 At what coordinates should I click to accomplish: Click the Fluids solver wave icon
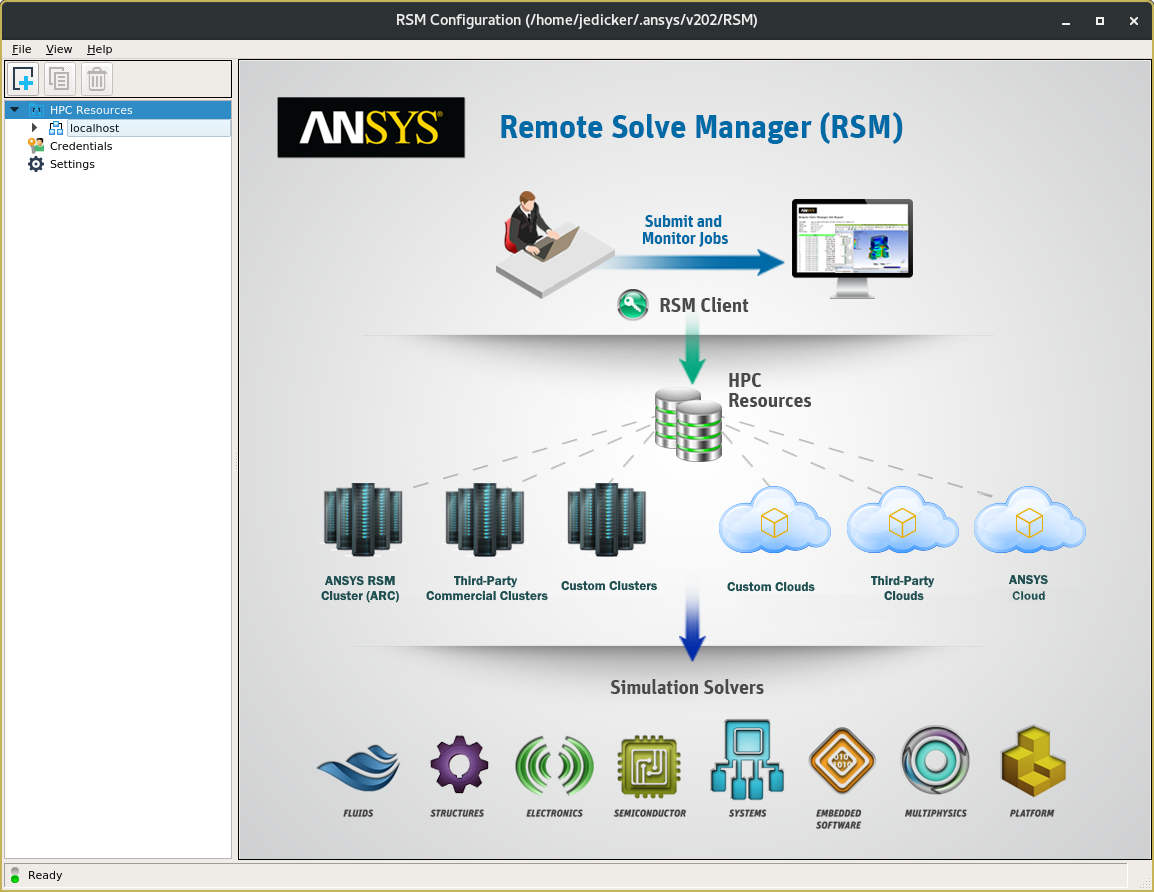click(x=358, y=768)
